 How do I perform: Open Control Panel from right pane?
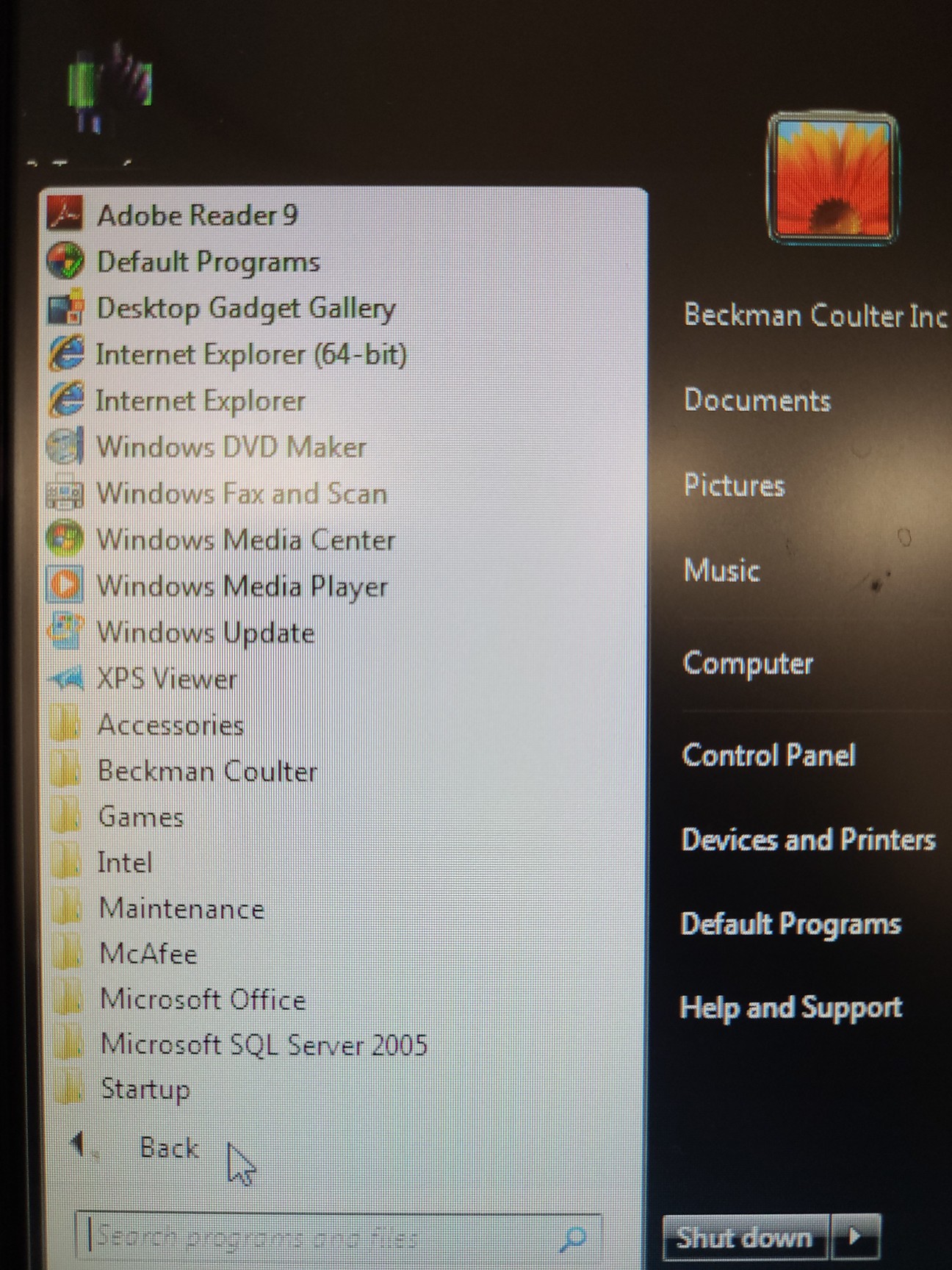[x=768, y=755]
